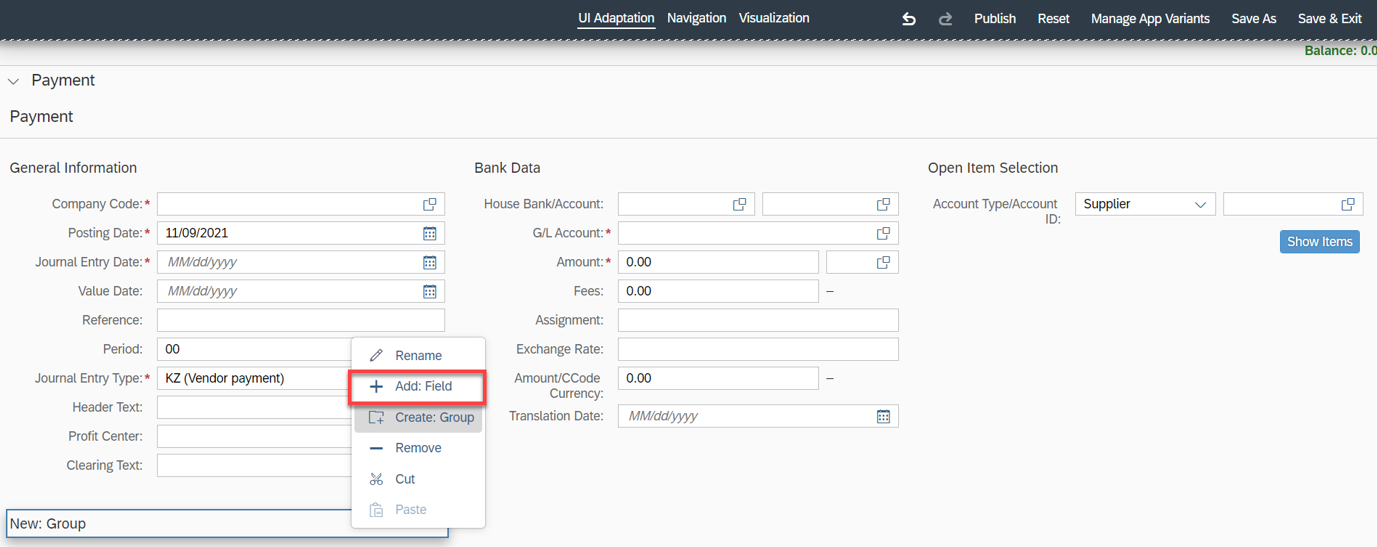Open Amount currency value help icon
The height and width of the screenshot is (547, 1377).
pyautogui.click(x=883, y=262)
